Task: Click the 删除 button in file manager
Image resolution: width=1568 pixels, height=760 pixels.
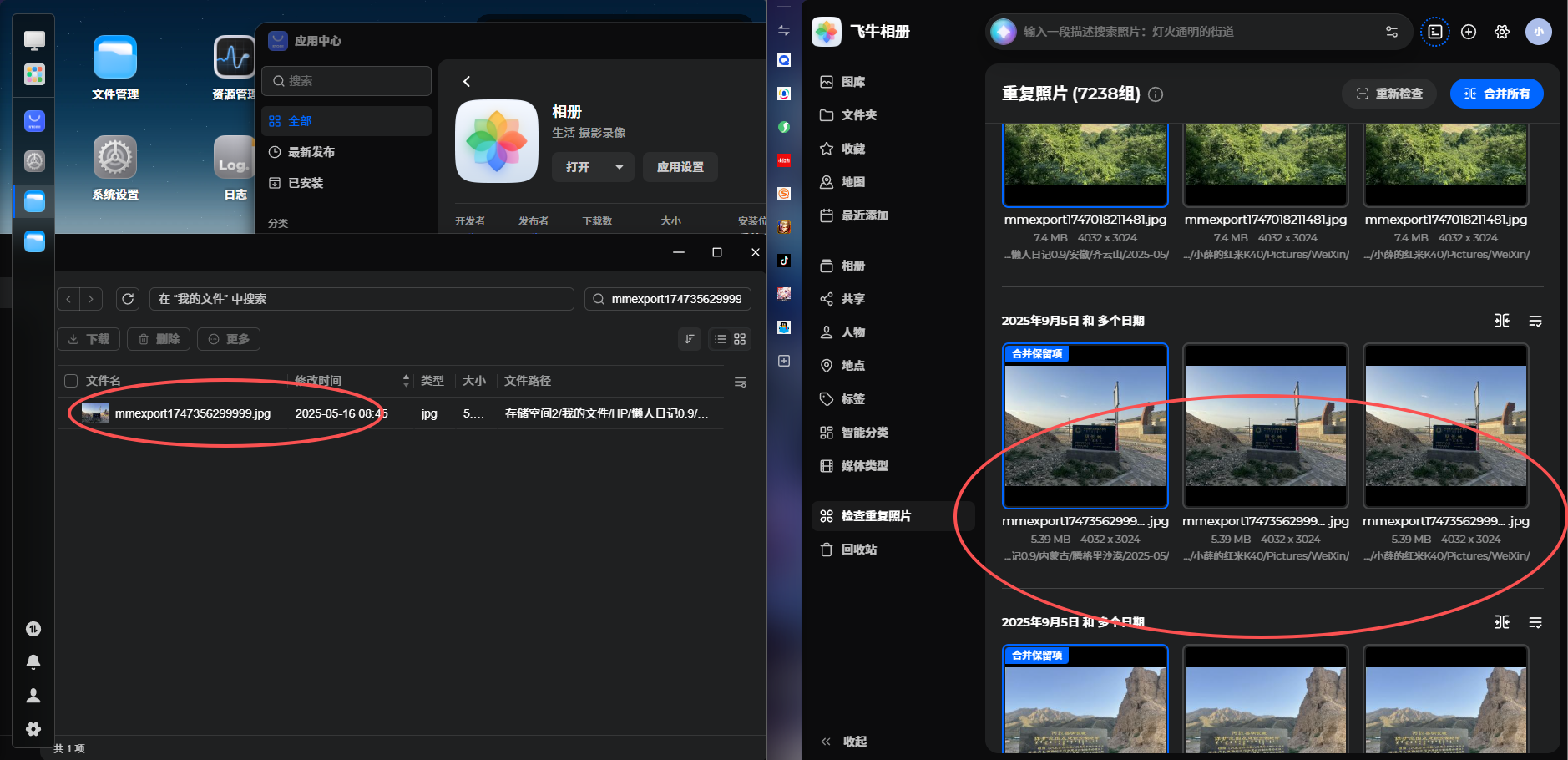Action: (x=159, y=339)
